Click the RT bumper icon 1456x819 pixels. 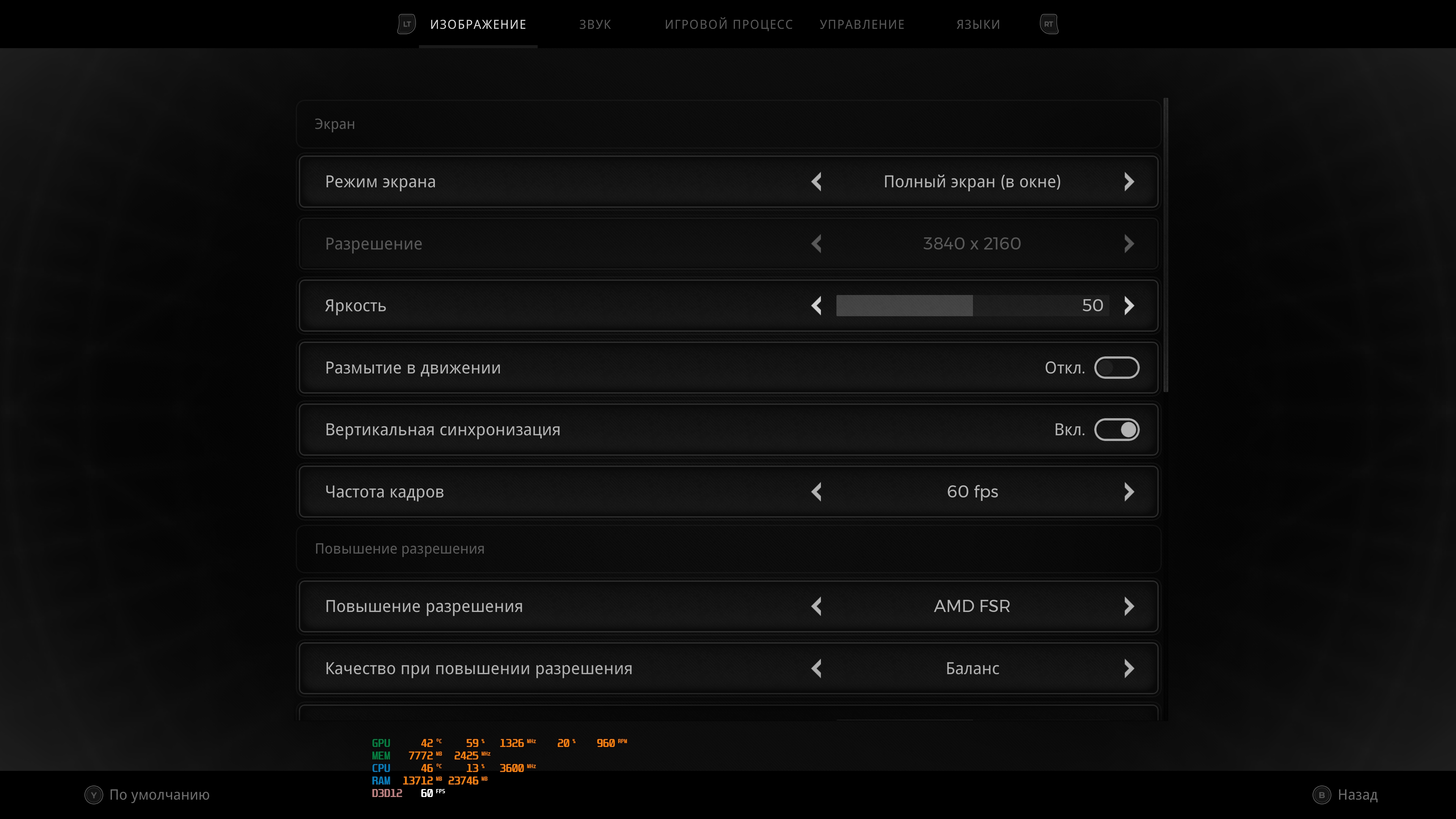coord(1048,24)
